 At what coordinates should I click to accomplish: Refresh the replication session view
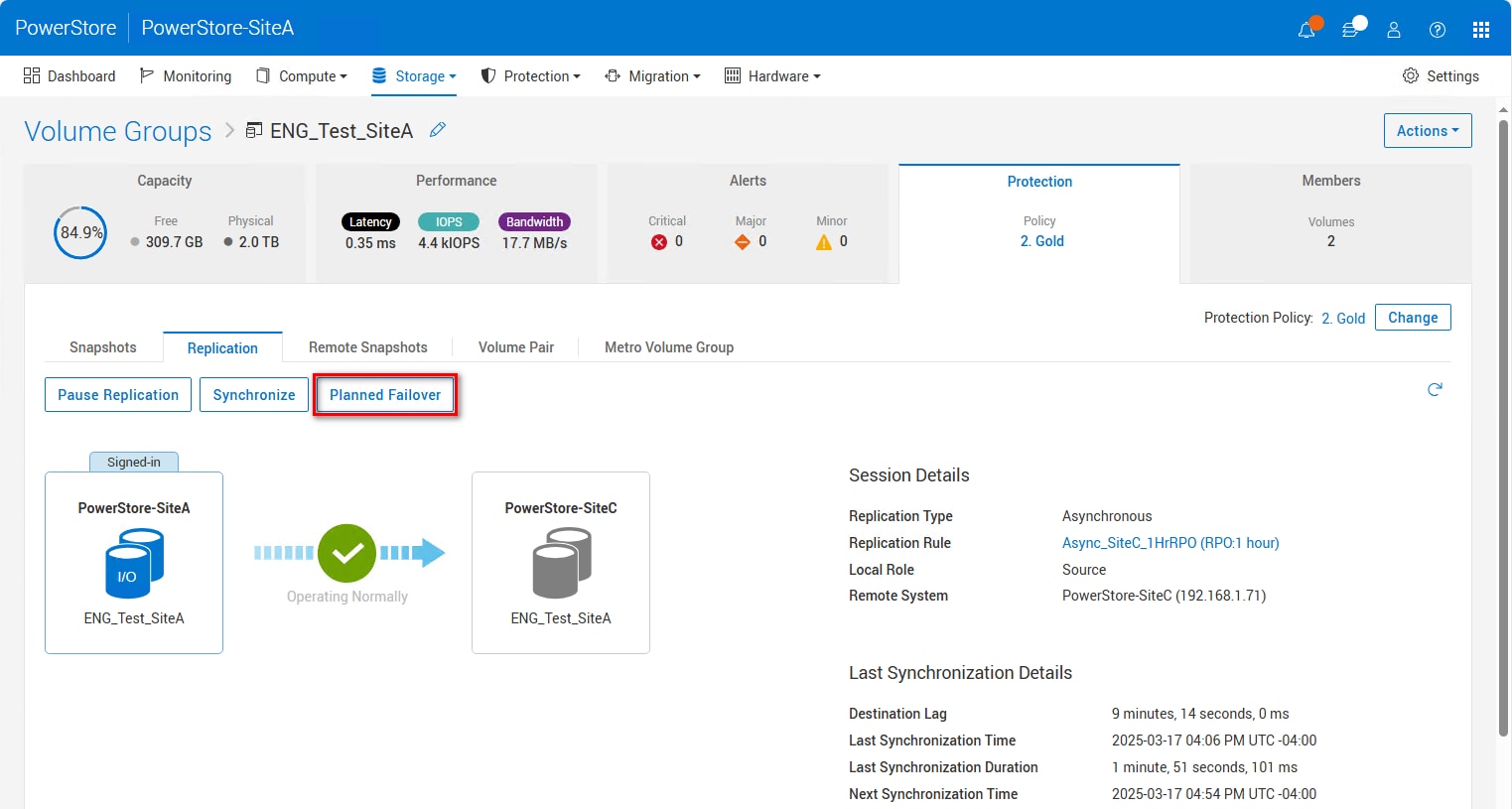click(x=1435, y=389)
